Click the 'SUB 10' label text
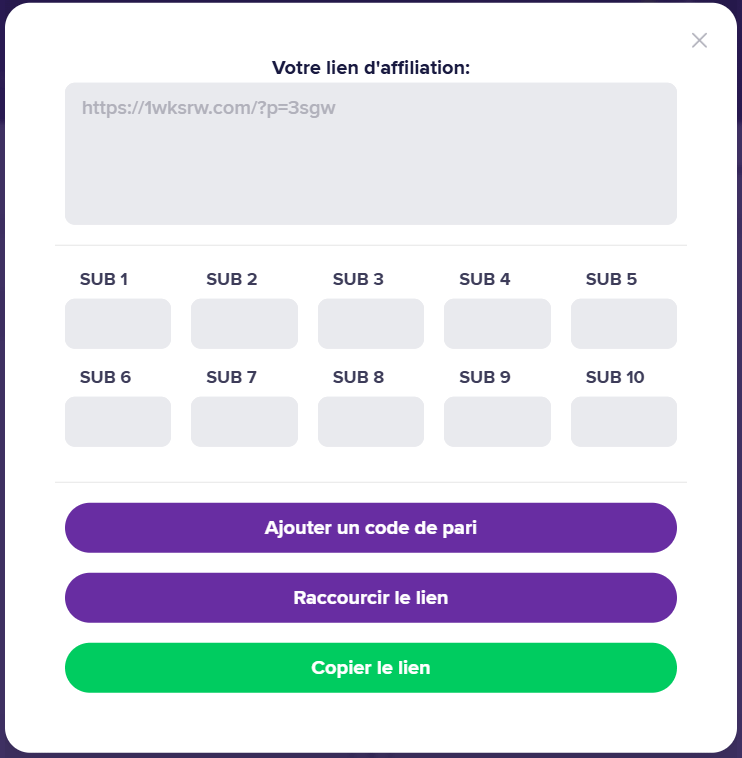 pyautogui.click(x=615, y=377)
